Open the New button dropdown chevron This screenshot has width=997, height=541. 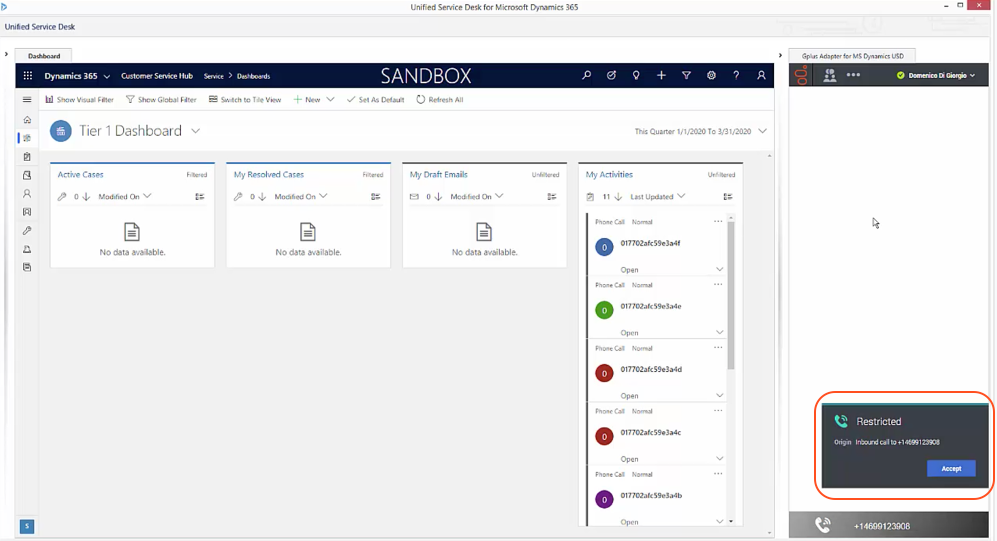pyautogui.click(x=330, y=99)
